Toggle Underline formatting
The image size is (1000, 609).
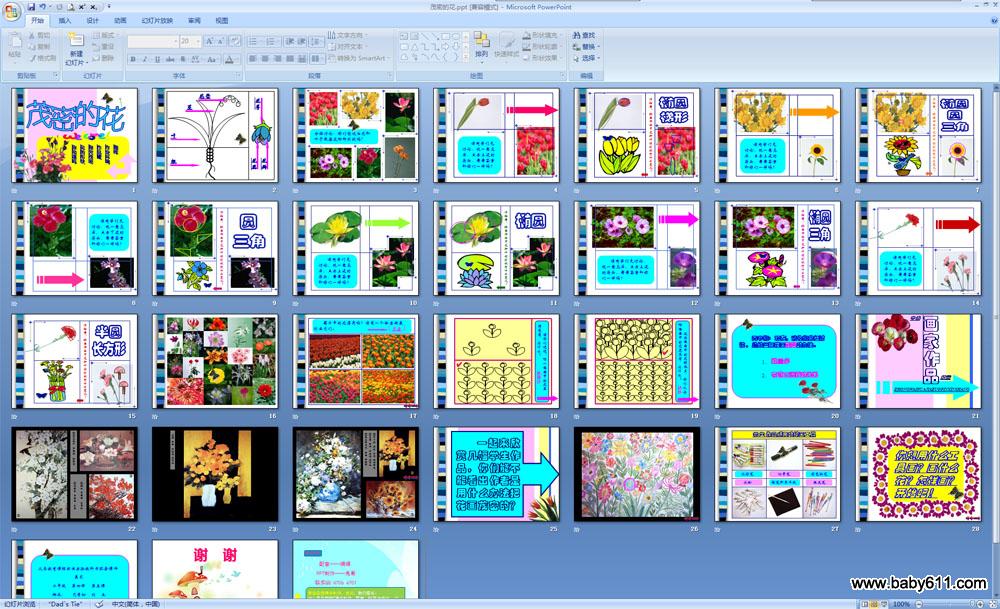click(158, 59)
